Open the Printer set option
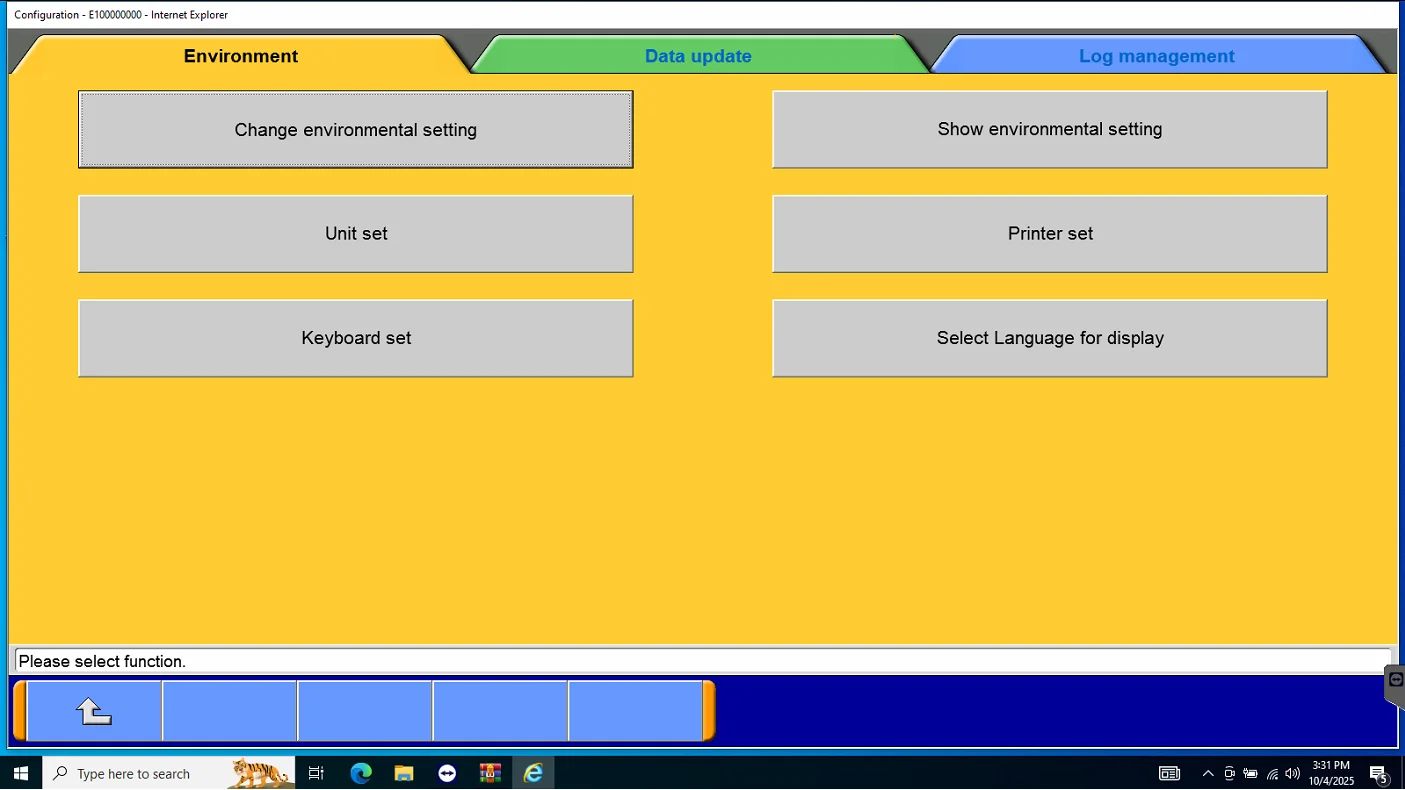 (x=1050, y=233)
